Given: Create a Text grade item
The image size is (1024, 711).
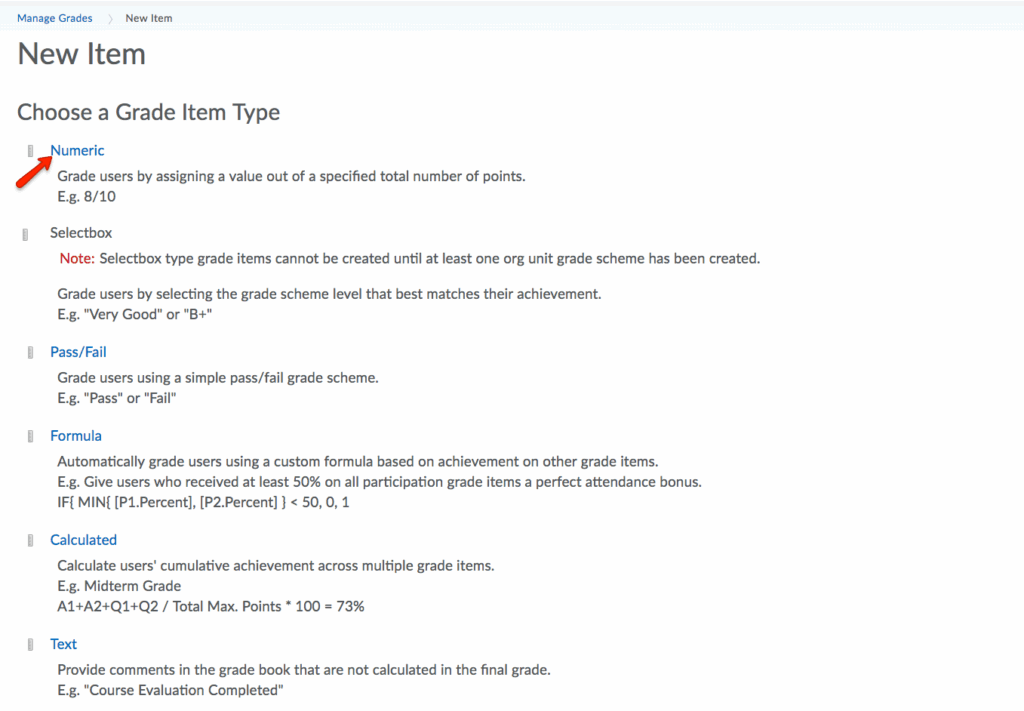Looking at the screenshot, I should [63, 645].
